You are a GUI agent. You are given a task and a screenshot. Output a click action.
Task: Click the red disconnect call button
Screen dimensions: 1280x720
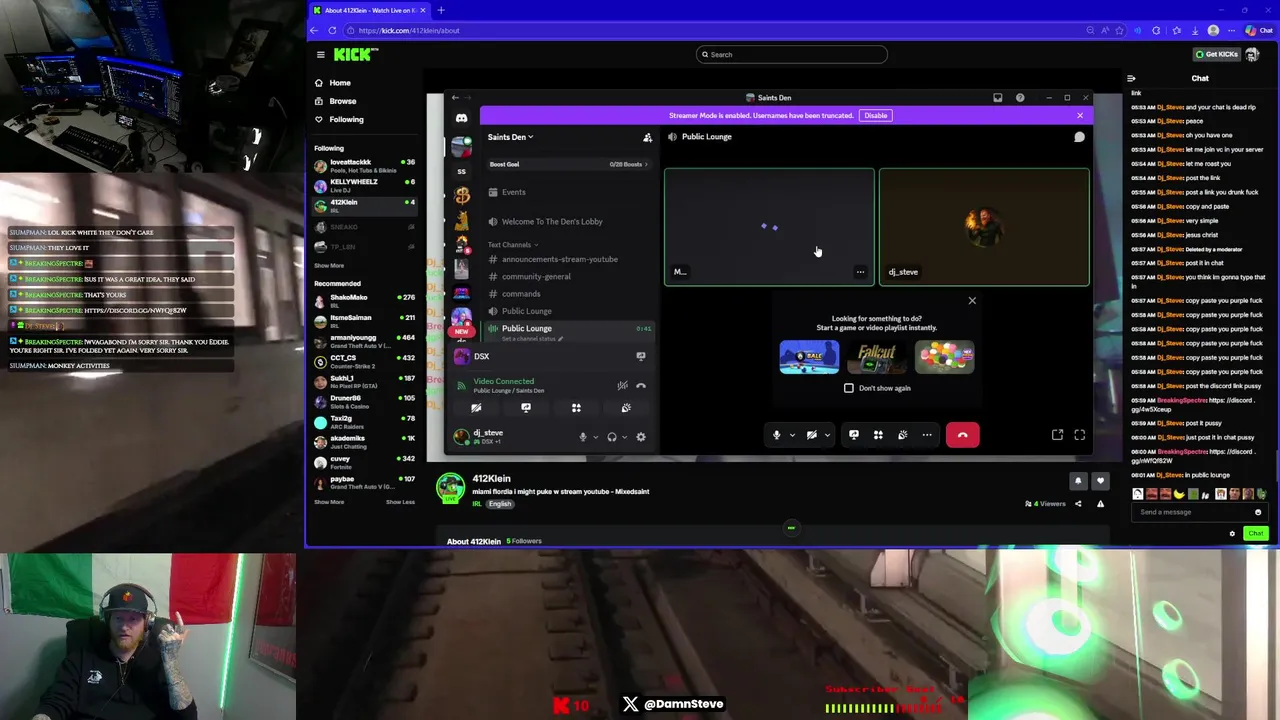[962, 435]
